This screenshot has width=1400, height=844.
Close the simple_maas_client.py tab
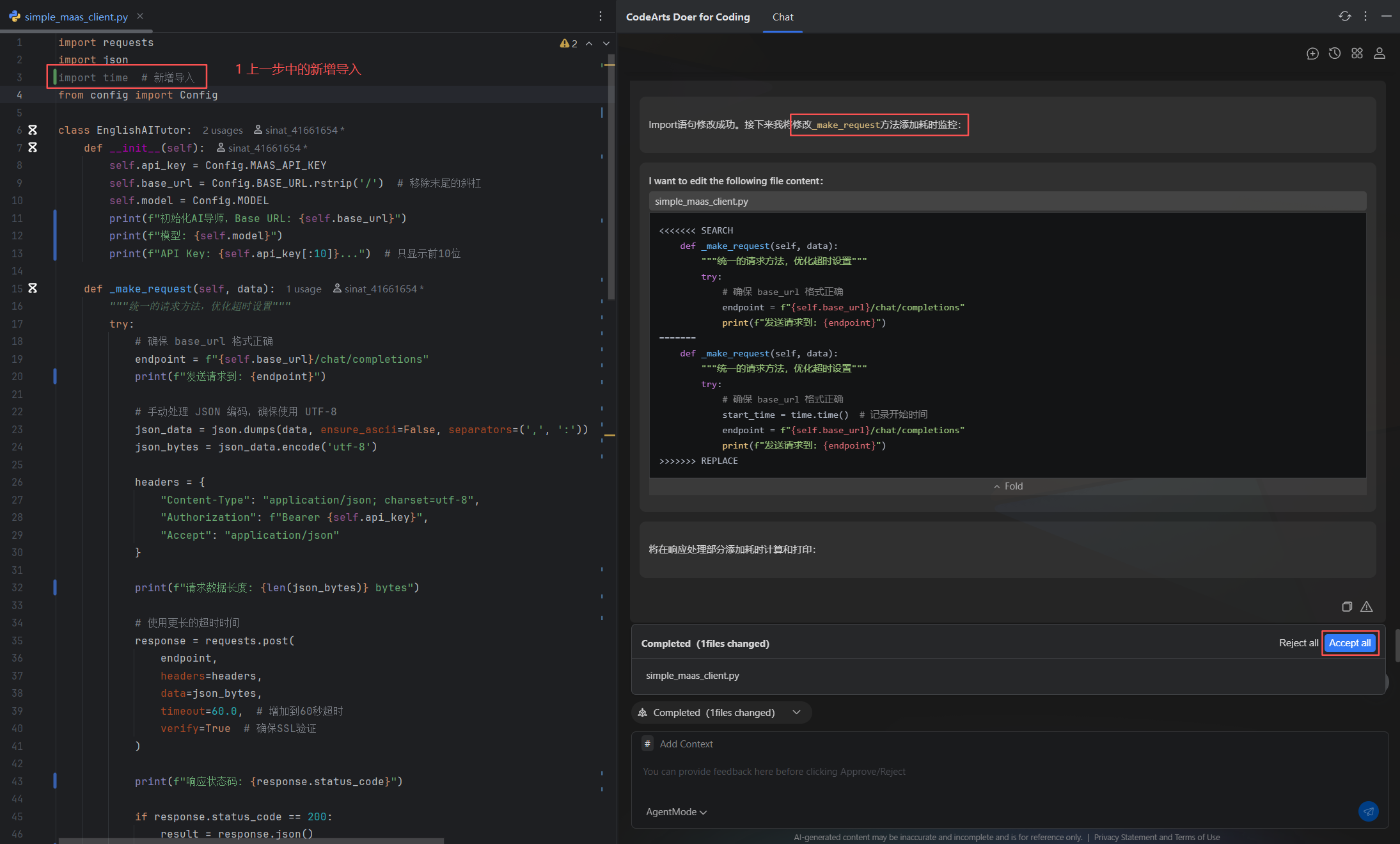click(x=140, y=17)
